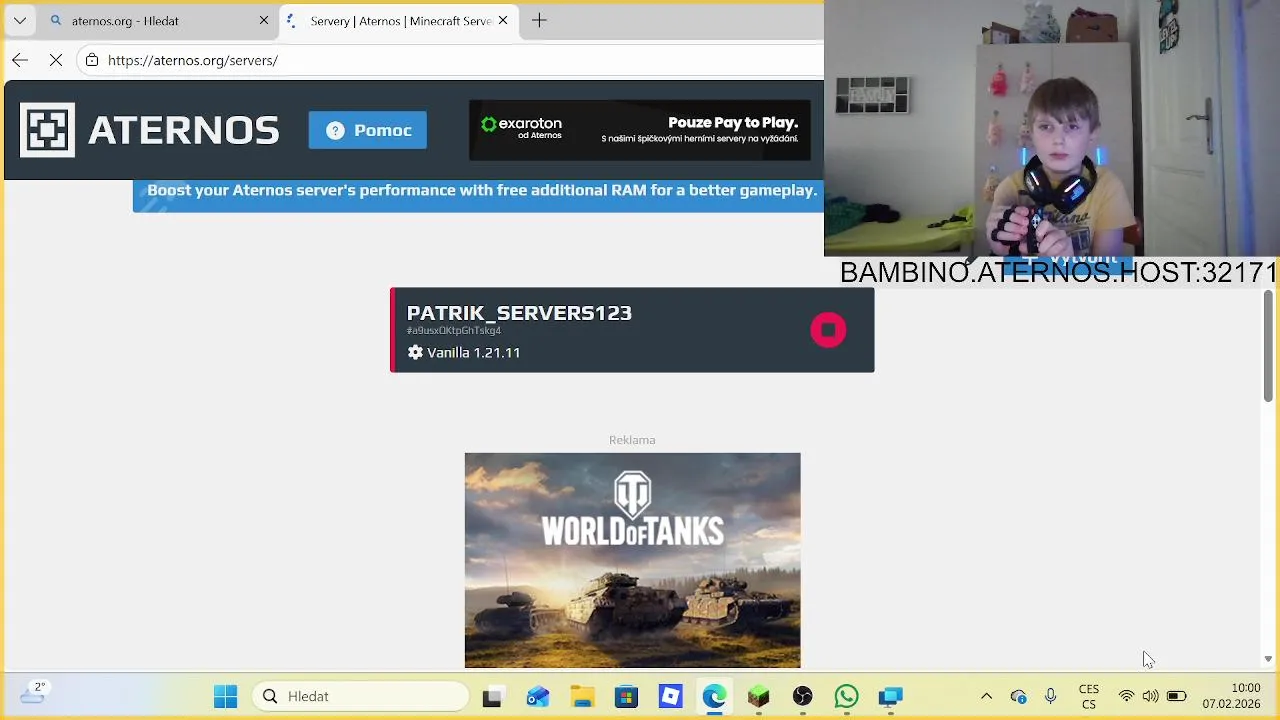Screen dimensions: 1280x720
Task: Open the clock showing 10:00 07.02.2026
Action: tap(1232, 696)
